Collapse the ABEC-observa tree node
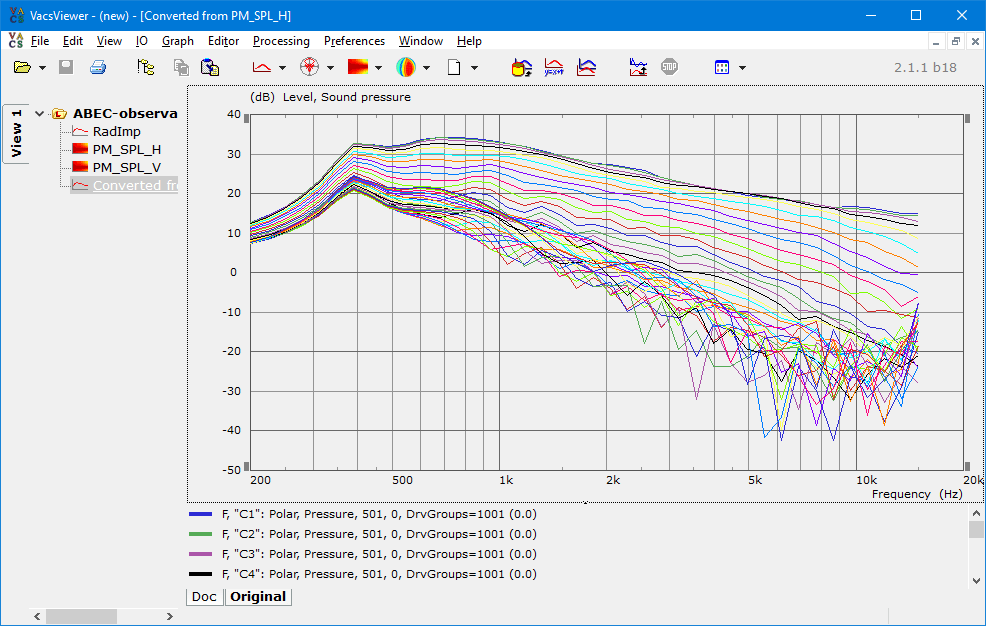 pos(40,114)
